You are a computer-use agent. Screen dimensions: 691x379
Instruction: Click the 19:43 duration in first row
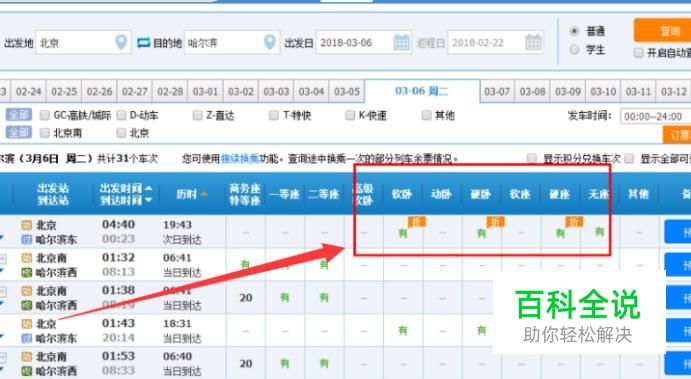pyautogui.click(x=177, y=225)
